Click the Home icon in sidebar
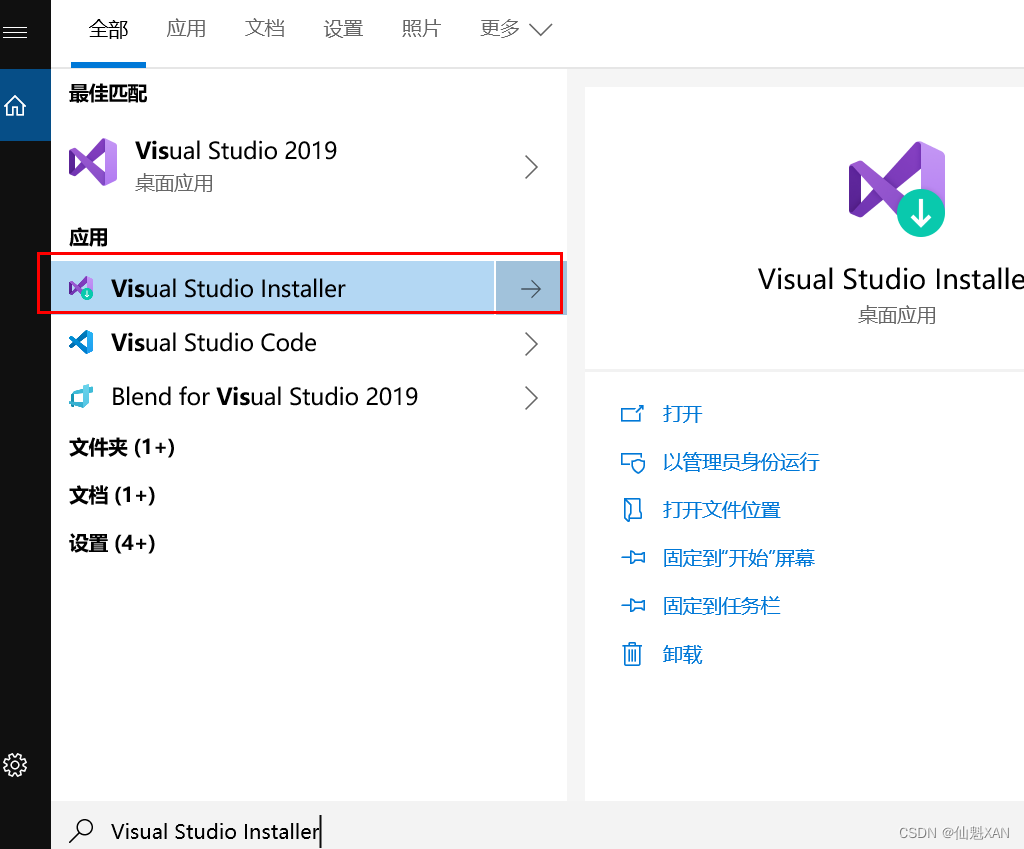The height and width of the screenshot is (849, 1024). point(15,105)
